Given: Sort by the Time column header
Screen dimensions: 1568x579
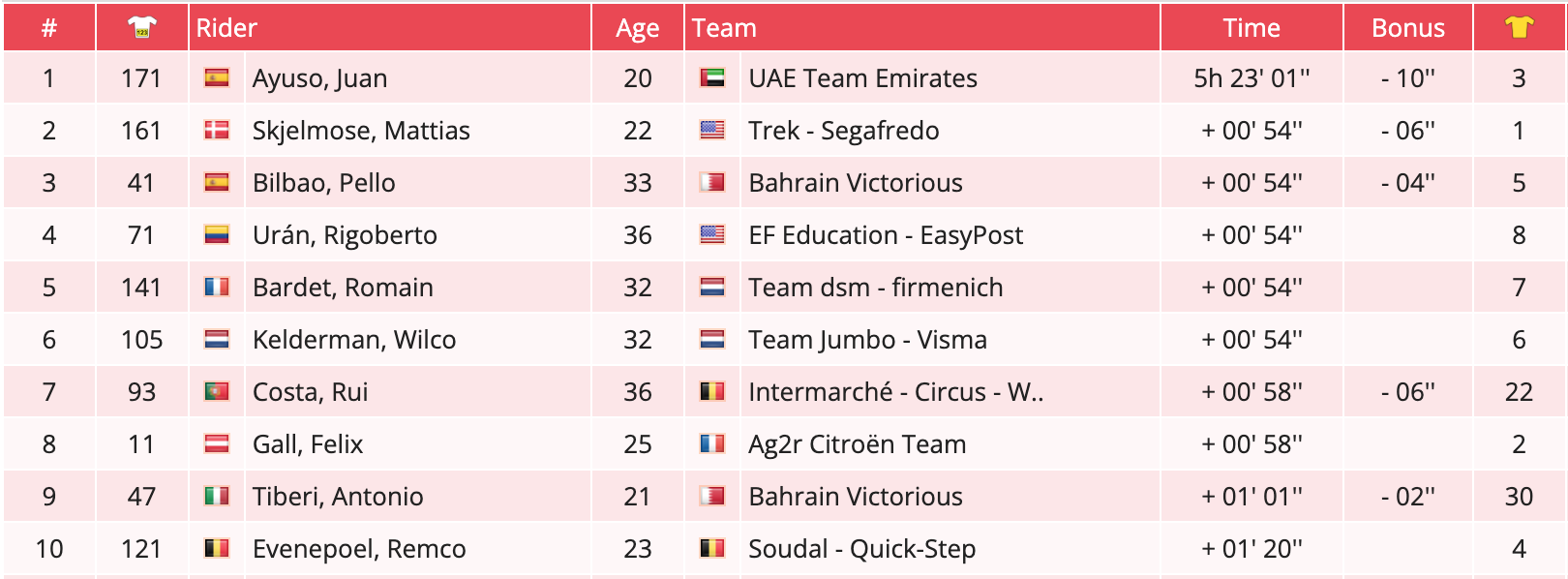Looking at the screenshot, I should (x=1251, y=28).
